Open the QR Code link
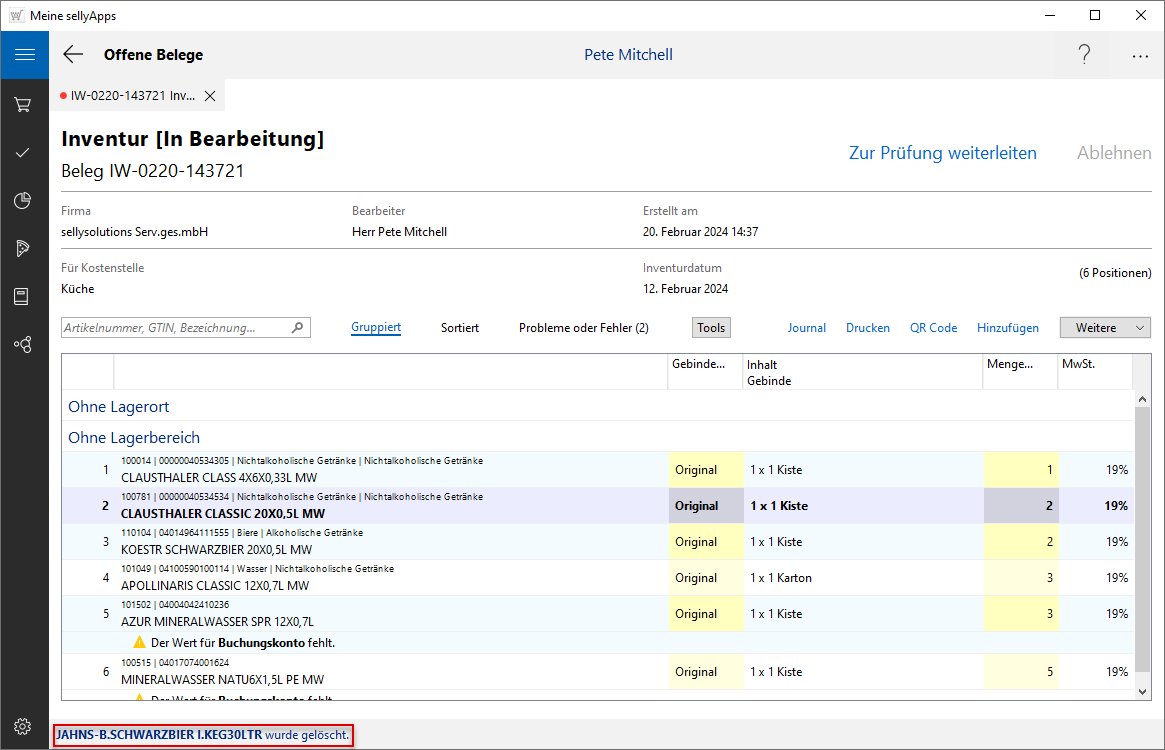The width and height of the screenshot is (1165, 750). click(933, 328)
